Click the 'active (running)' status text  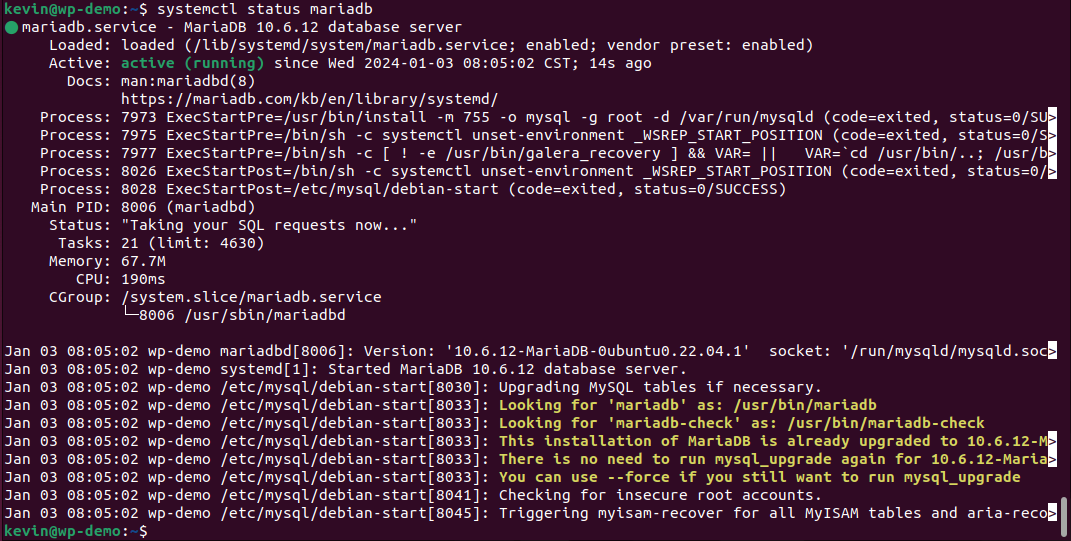[x=193, y=64]
